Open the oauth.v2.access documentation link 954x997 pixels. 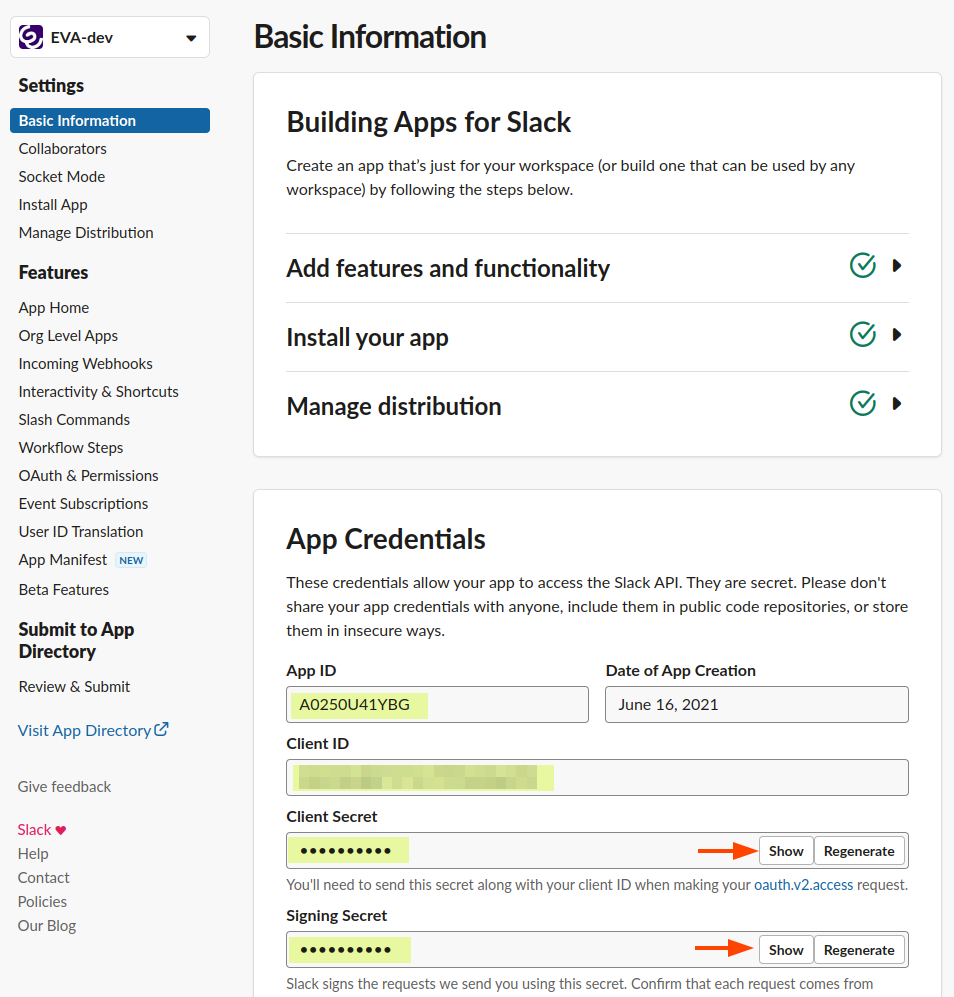803,884
